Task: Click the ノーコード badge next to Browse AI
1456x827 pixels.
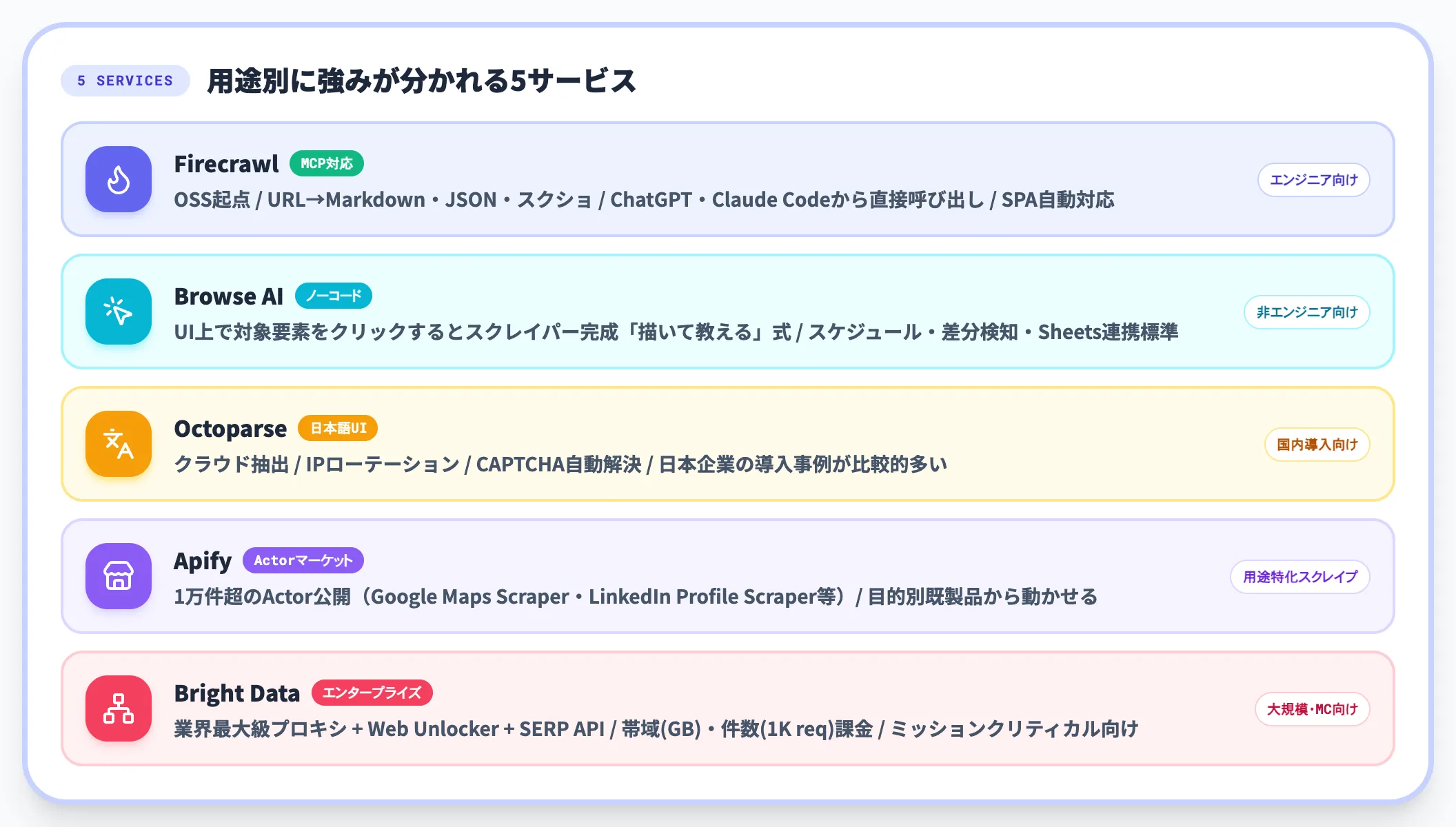Action: point(334,296)
